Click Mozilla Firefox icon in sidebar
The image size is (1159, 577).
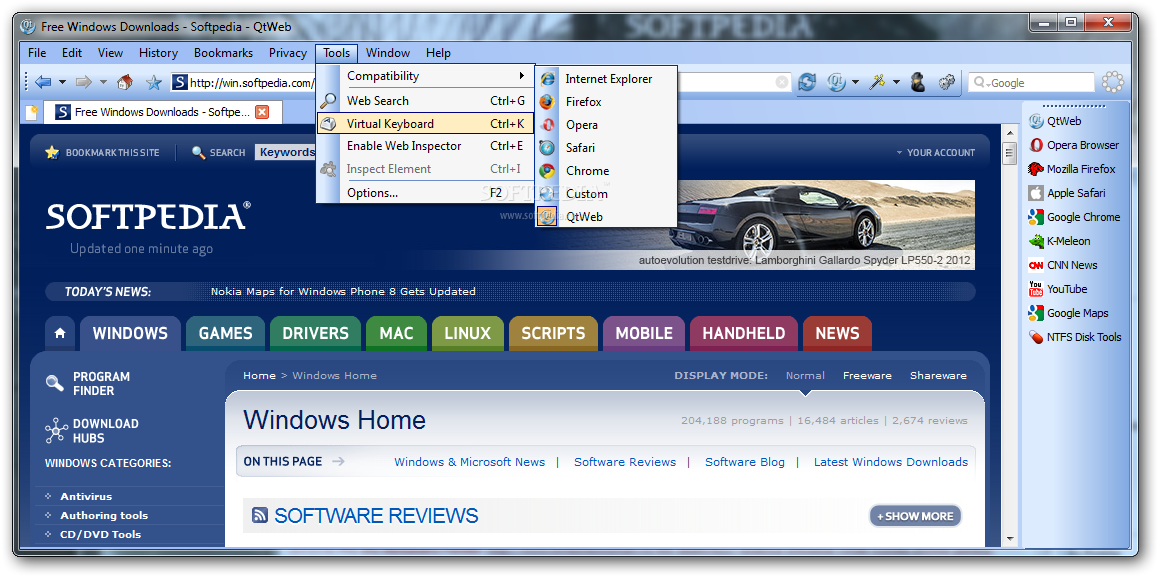click(1036, 169)
